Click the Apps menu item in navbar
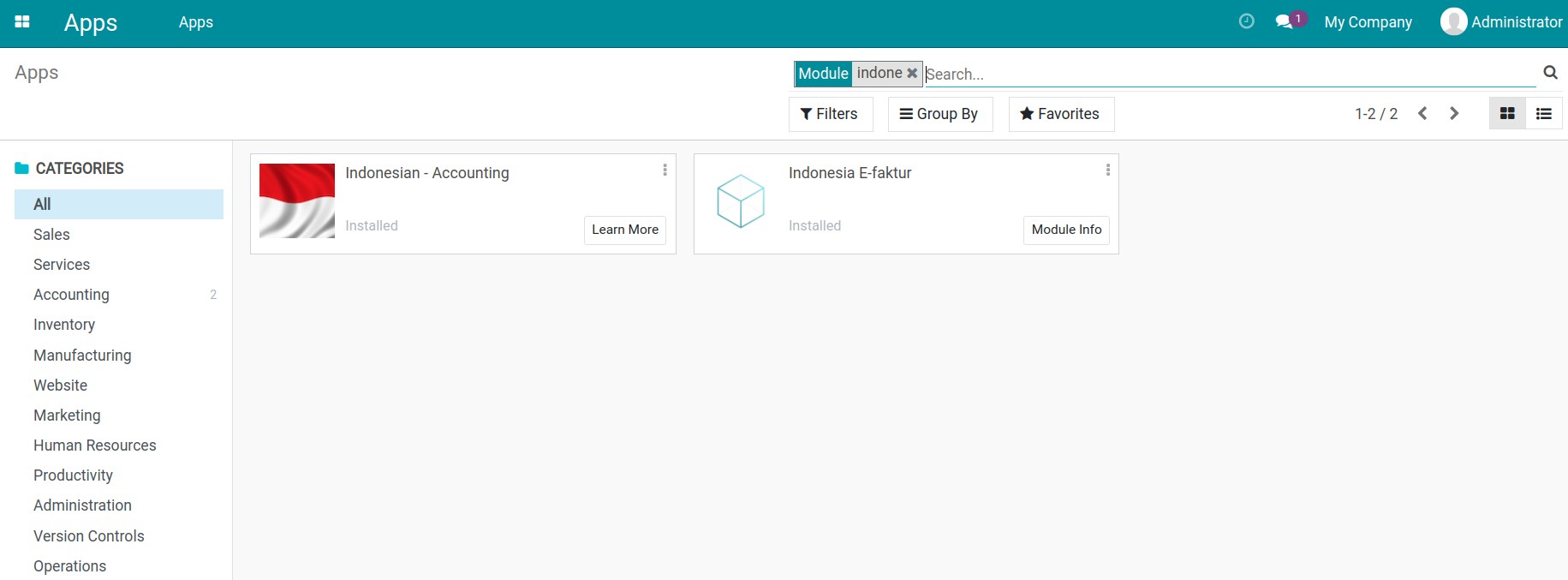Image resolution: width=1568 pixels, height=580 pixels. [195, 22]
